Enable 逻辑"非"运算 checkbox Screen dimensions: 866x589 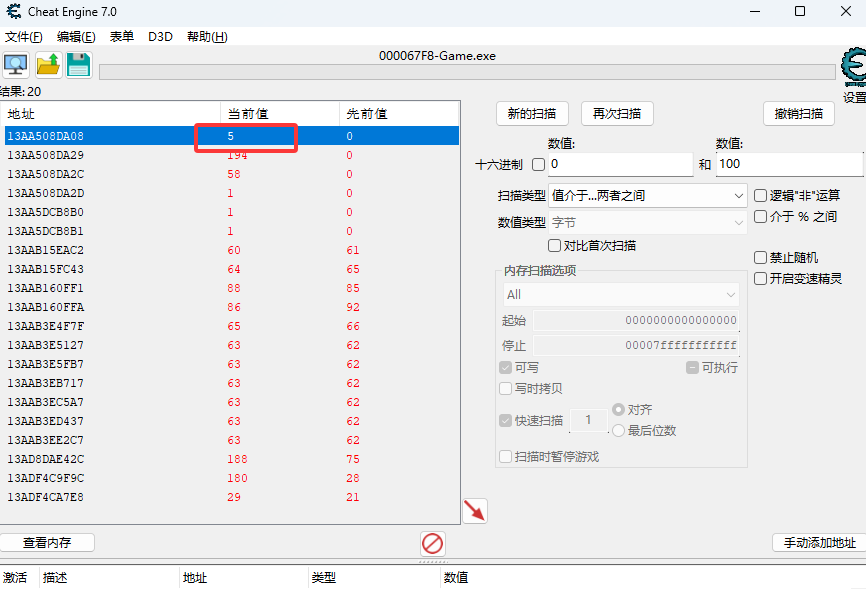pyautogui.click(x=761, y=196)
